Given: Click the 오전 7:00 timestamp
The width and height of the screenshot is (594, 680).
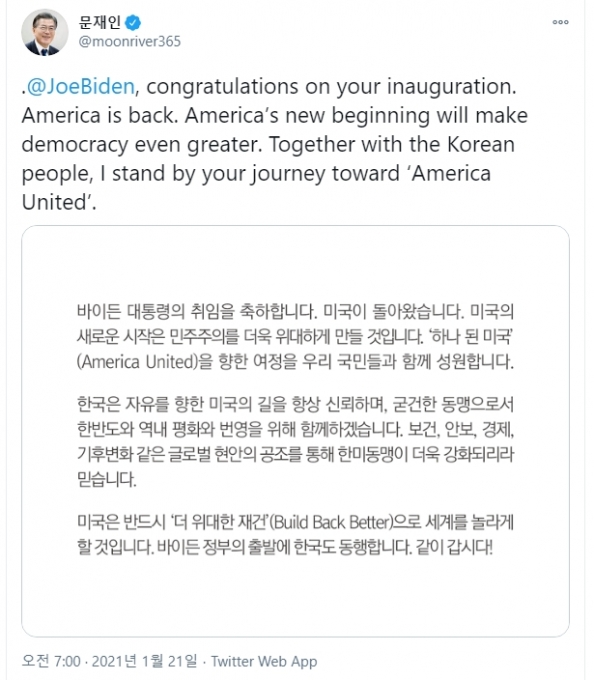Looking at the screenshot, I should [x=51, y=661].
